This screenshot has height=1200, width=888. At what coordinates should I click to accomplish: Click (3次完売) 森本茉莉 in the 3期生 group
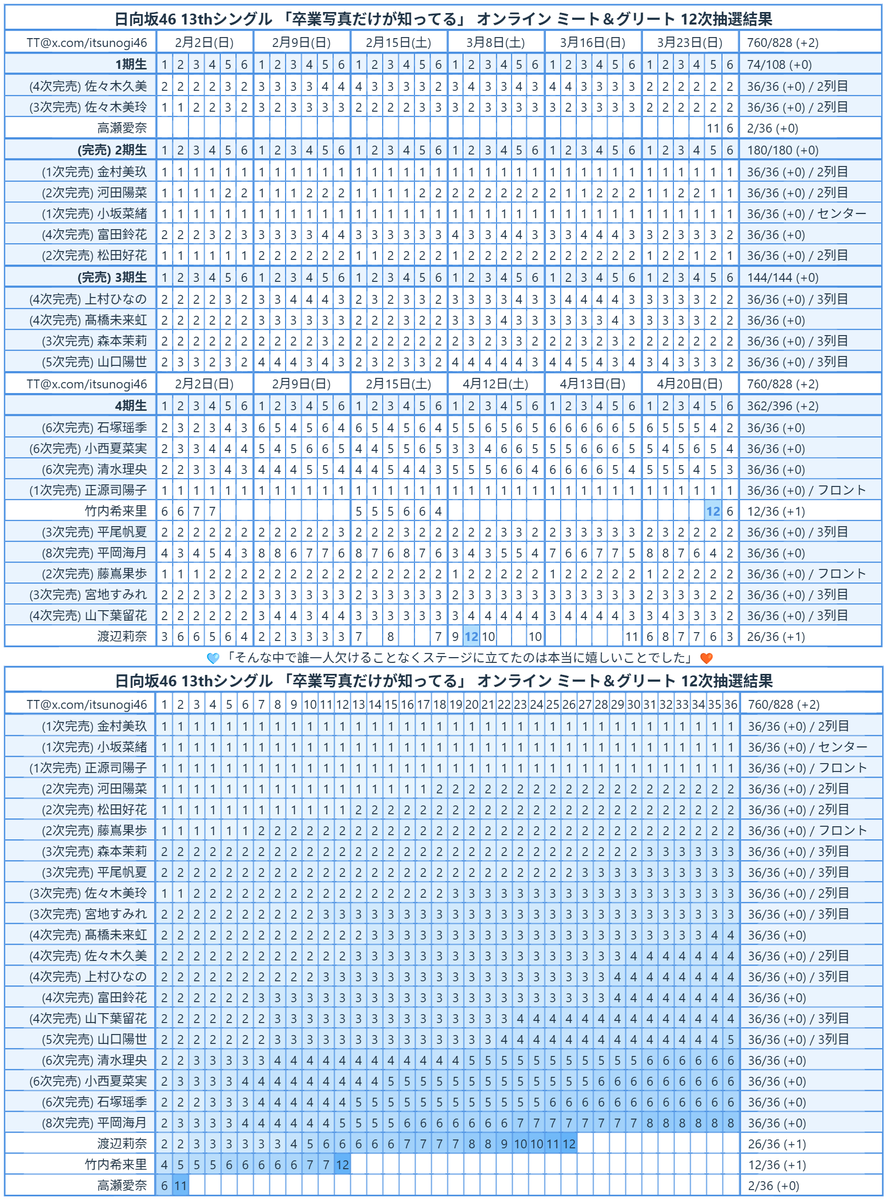pyautogui.click(x=95, y=341)
